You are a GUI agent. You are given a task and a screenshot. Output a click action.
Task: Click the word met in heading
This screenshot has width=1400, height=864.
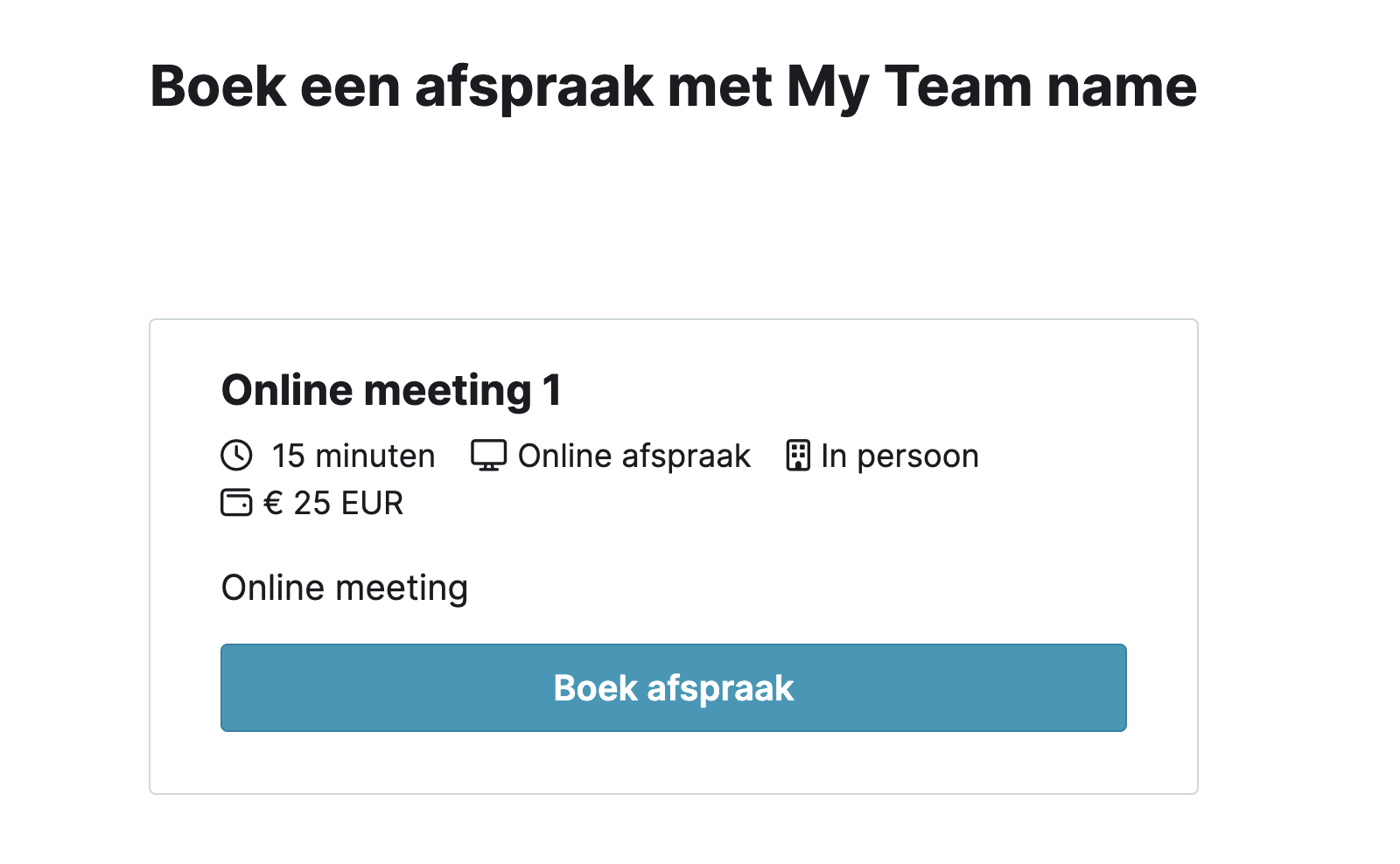click(x=720, y=87)
